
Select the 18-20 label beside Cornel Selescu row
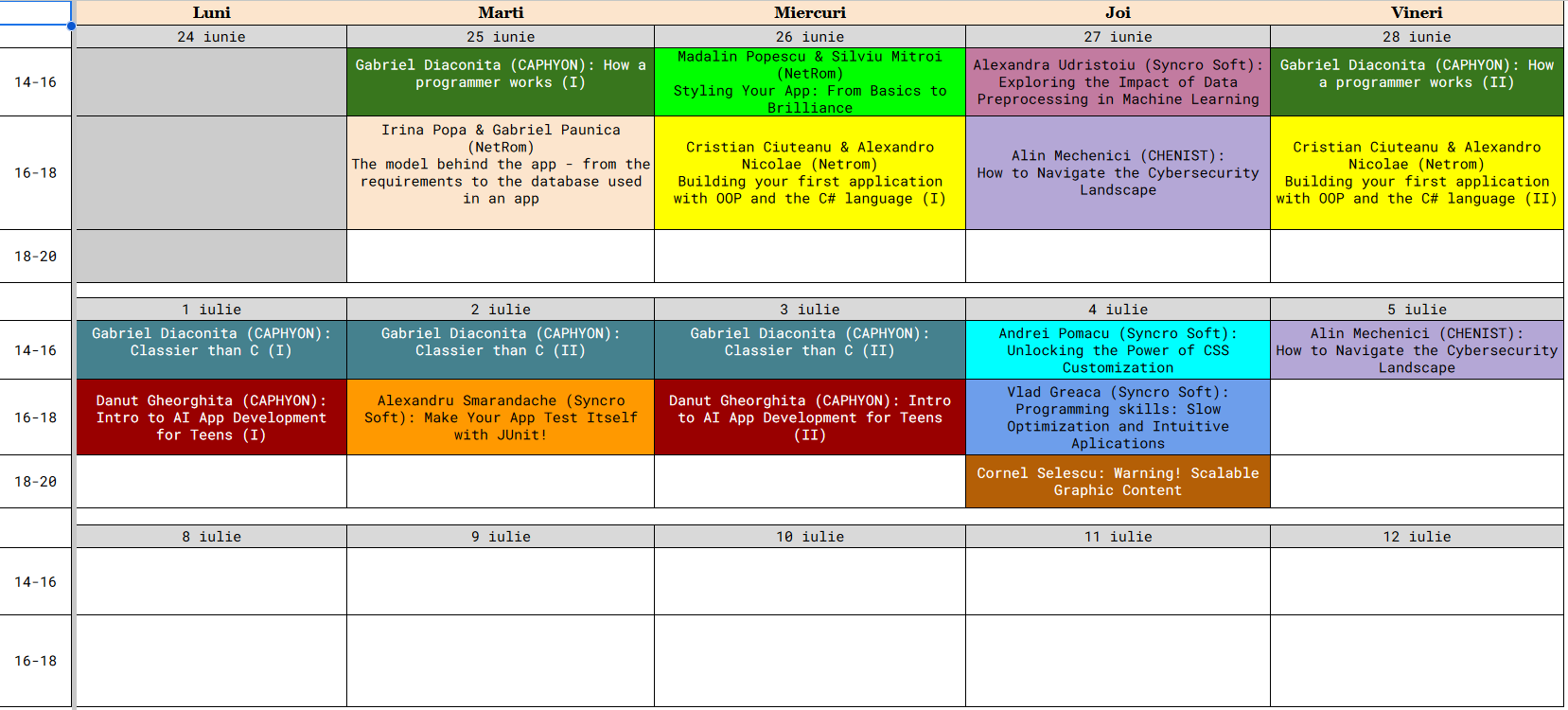coord(35,482)
